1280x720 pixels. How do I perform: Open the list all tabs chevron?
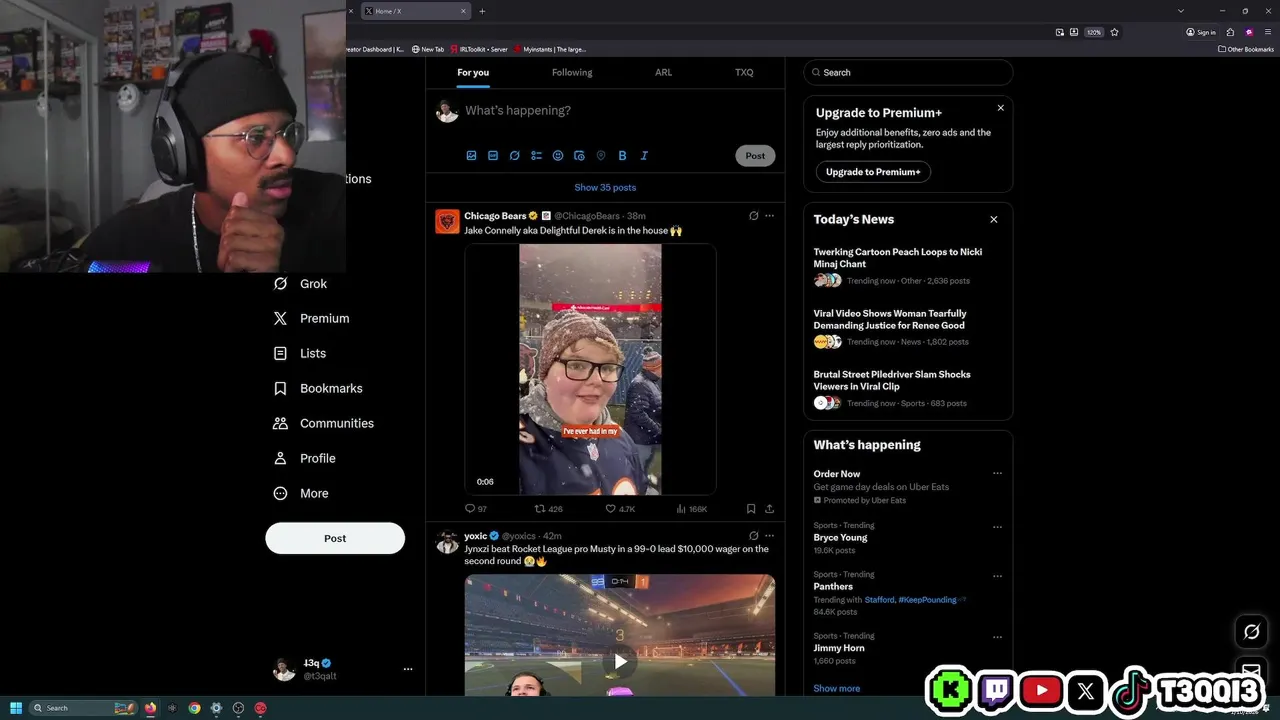coord(1181,11)
